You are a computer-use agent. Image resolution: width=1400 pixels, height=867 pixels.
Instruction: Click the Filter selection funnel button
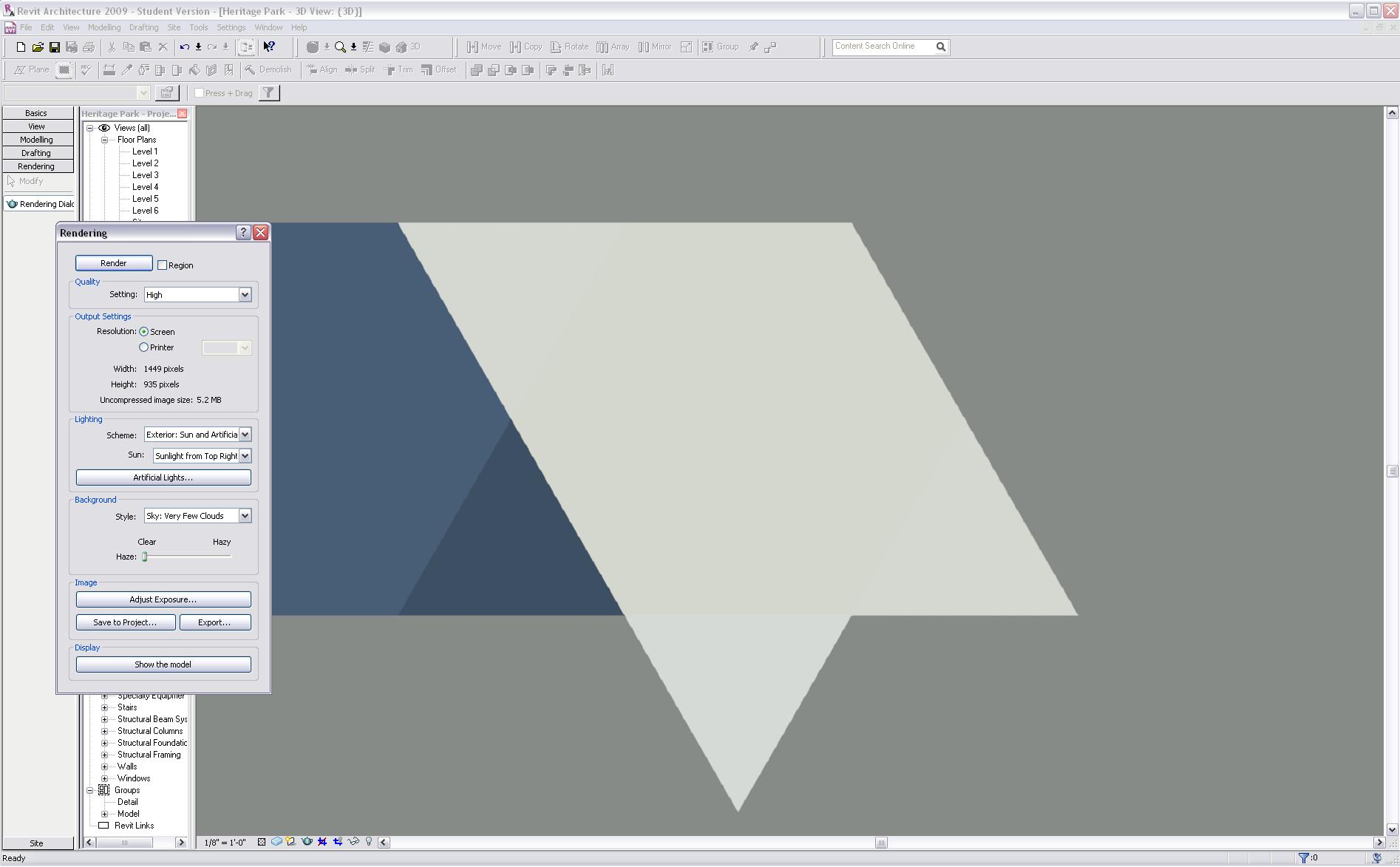(269, 93)
